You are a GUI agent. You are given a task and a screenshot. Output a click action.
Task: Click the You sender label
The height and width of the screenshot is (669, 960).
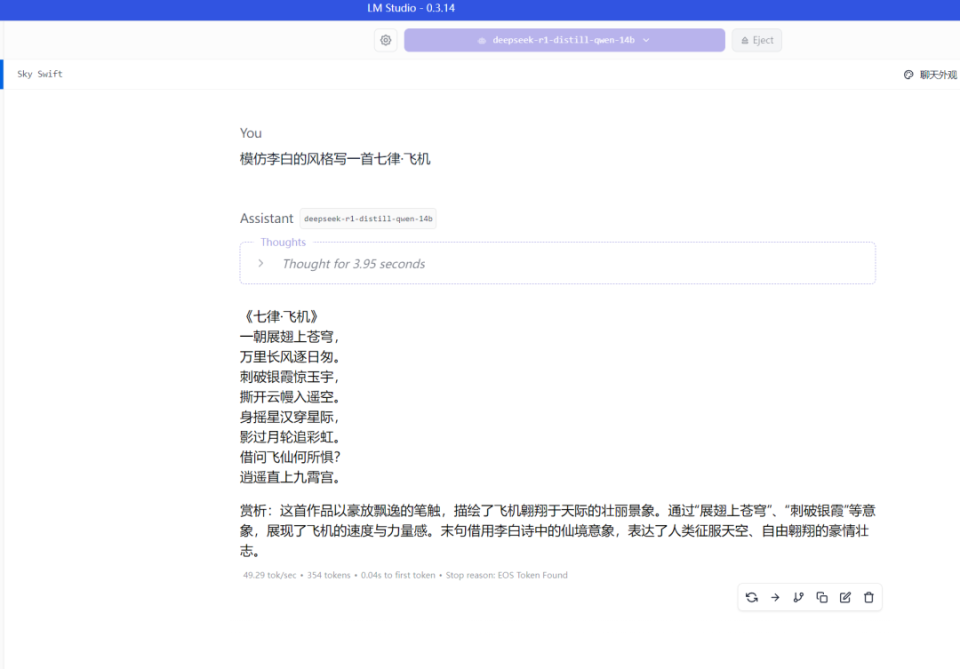coord(250,132)
